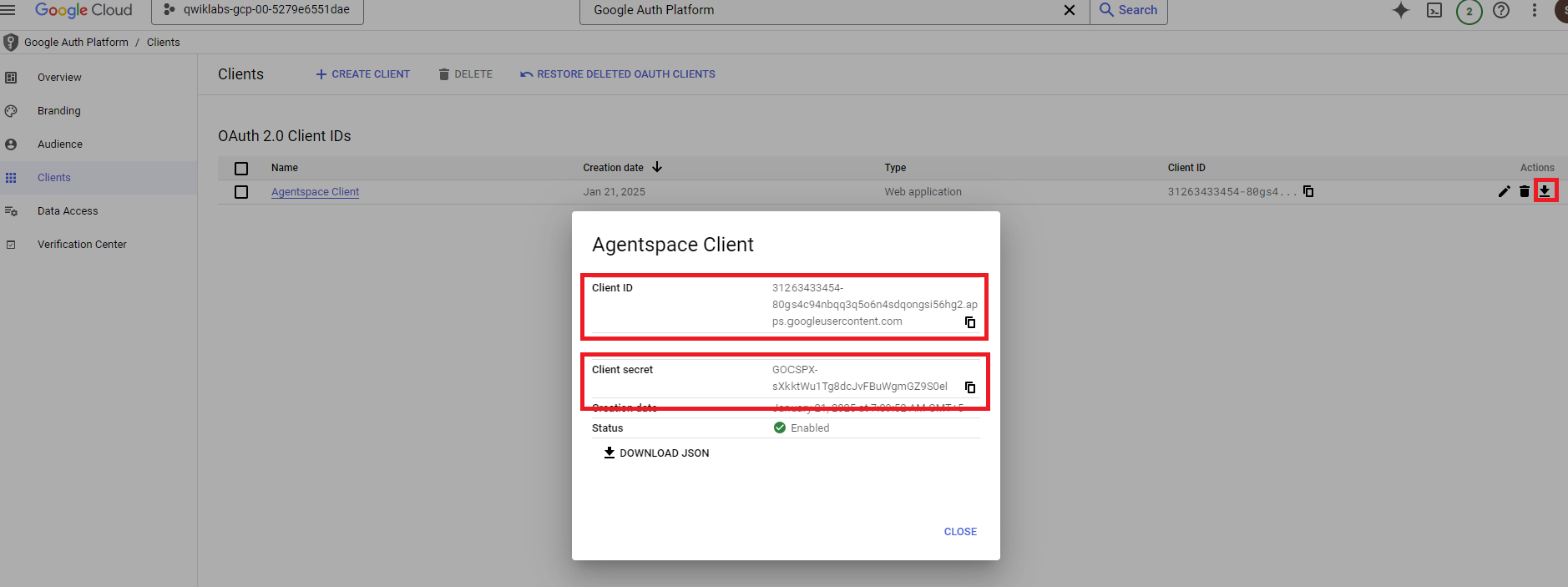Click the Google Cloud logo
Viewport: 1568px width, 587px height.
(83, 10)
